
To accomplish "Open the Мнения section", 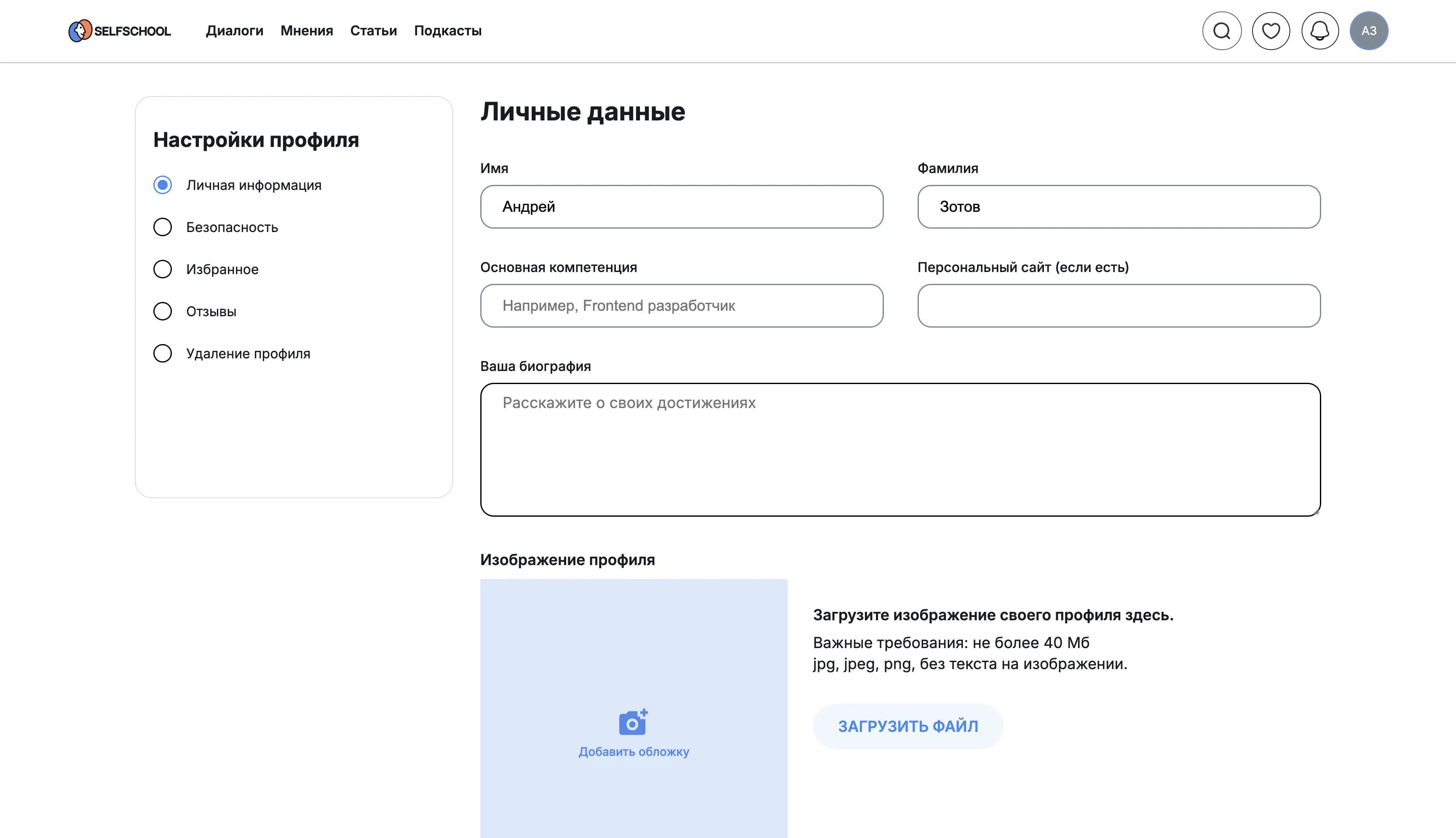I will point(306,30).
